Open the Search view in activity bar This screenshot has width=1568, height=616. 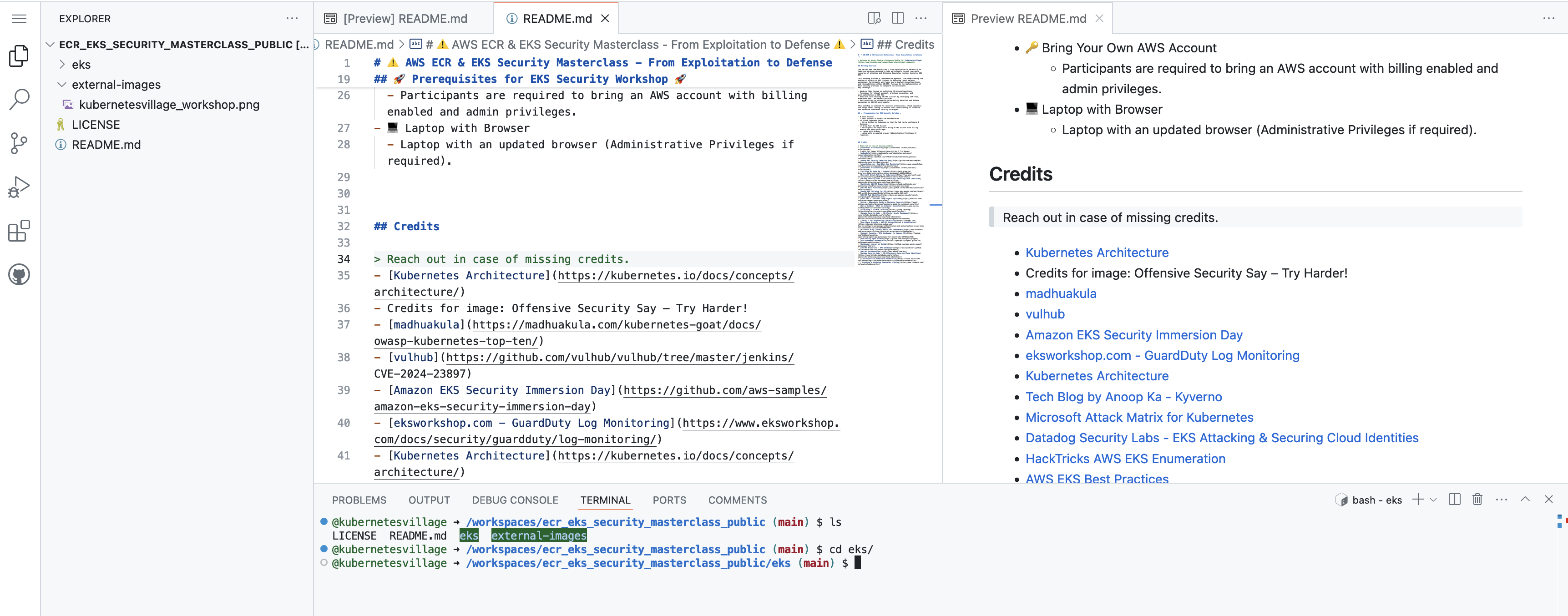19,99
